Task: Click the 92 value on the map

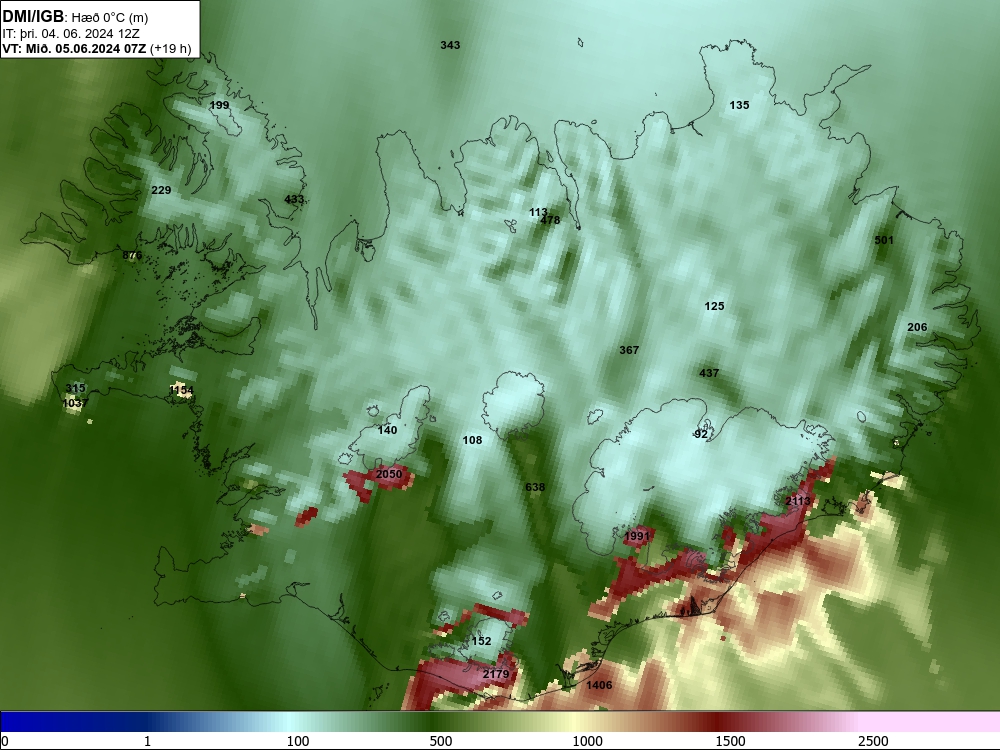Action: [x=701, y=434]
